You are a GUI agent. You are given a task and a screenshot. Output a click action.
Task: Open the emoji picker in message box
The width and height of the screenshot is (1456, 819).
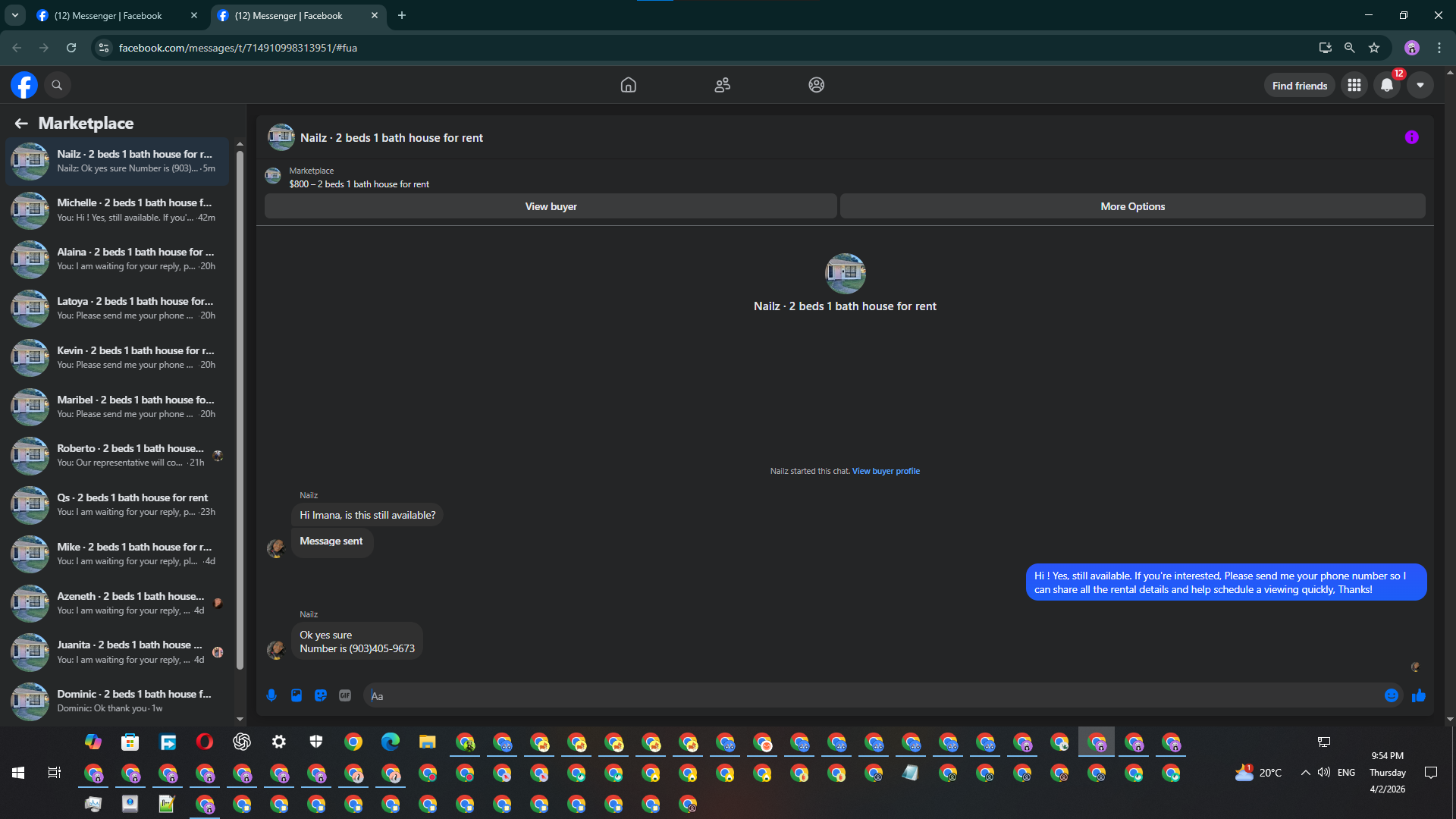click(1391, 695)
